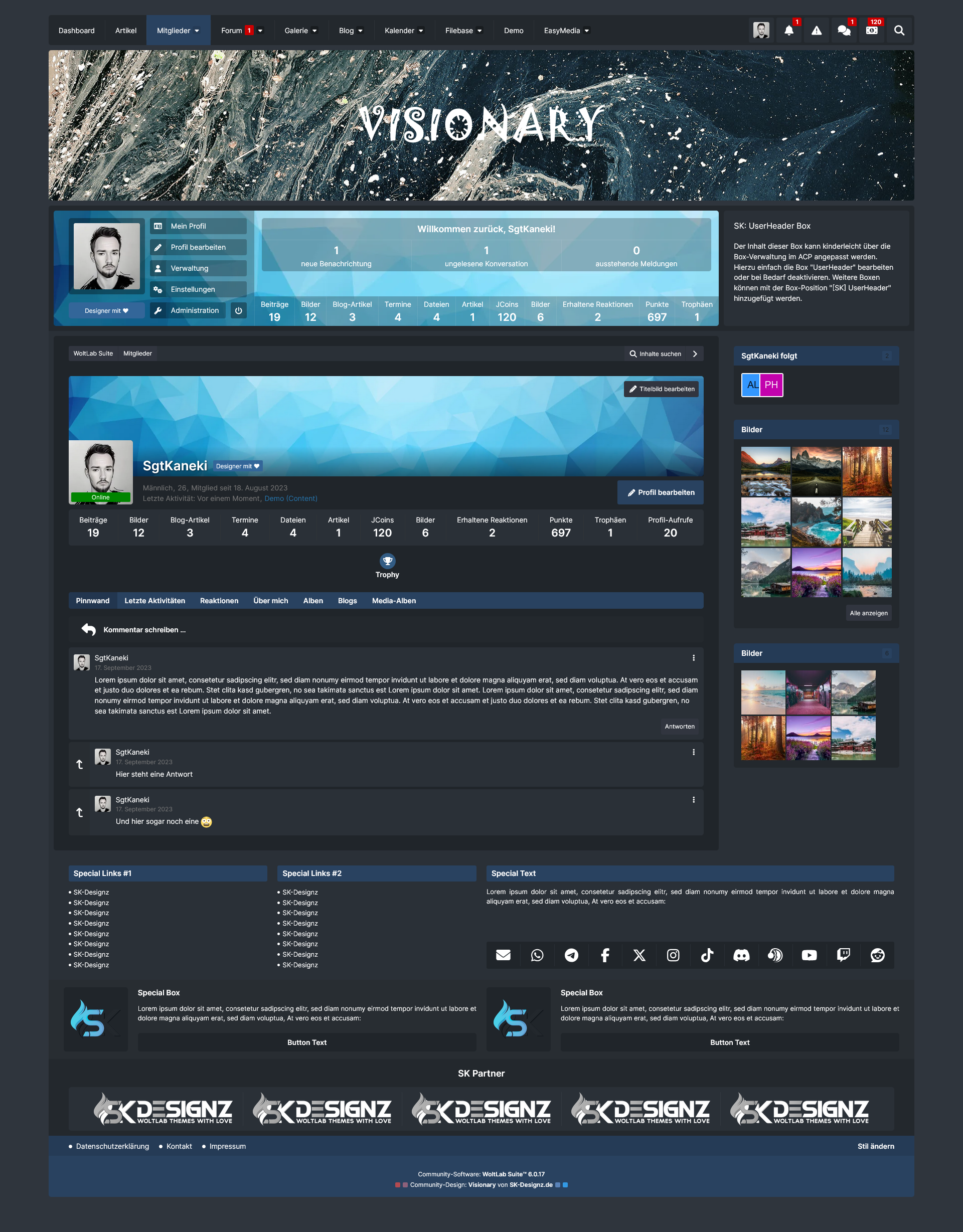Click the Profil bearbeiten button beside stats
This screenshot has height=1232, width=963.
(x=660, y=492)
